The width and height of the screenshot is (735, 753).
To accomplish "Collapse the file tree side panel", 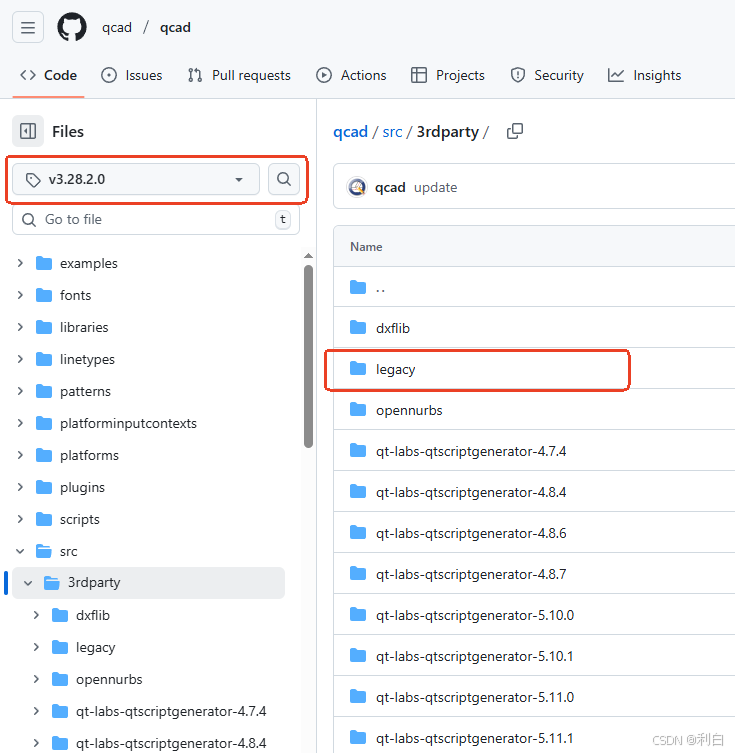I will [x=28, y=131].
